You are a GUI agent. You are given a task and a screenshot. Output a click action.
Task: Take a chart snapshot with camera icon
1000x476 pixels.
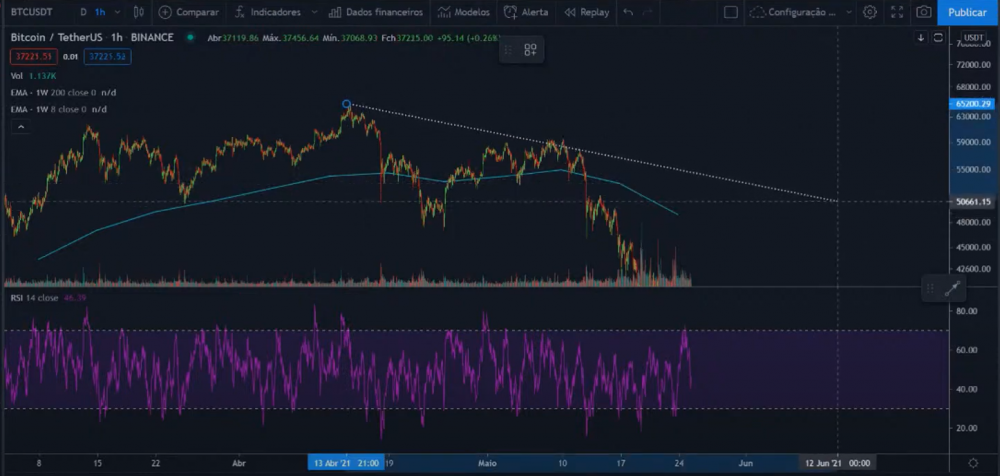point(923,12)
